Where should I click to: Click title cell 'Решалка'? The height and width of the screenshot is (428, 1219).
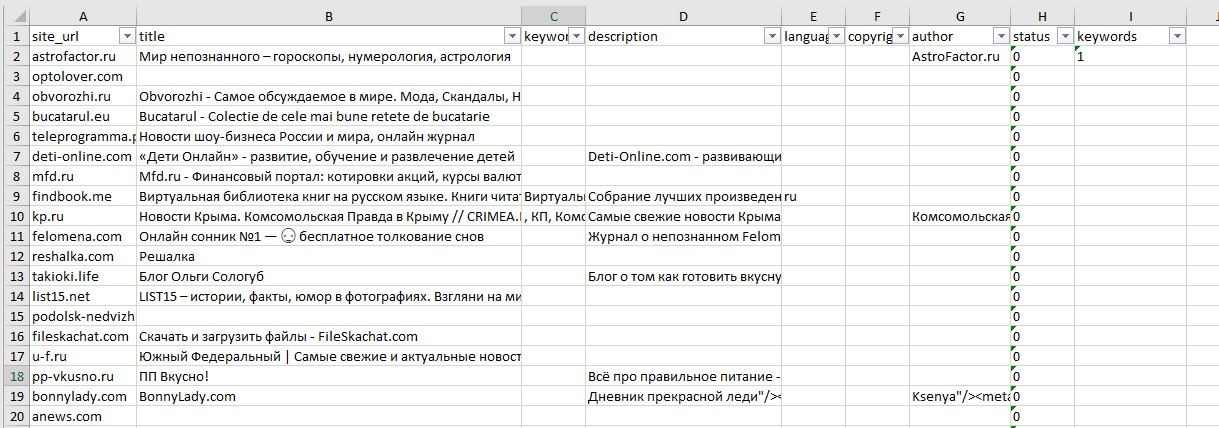point(329,256)
